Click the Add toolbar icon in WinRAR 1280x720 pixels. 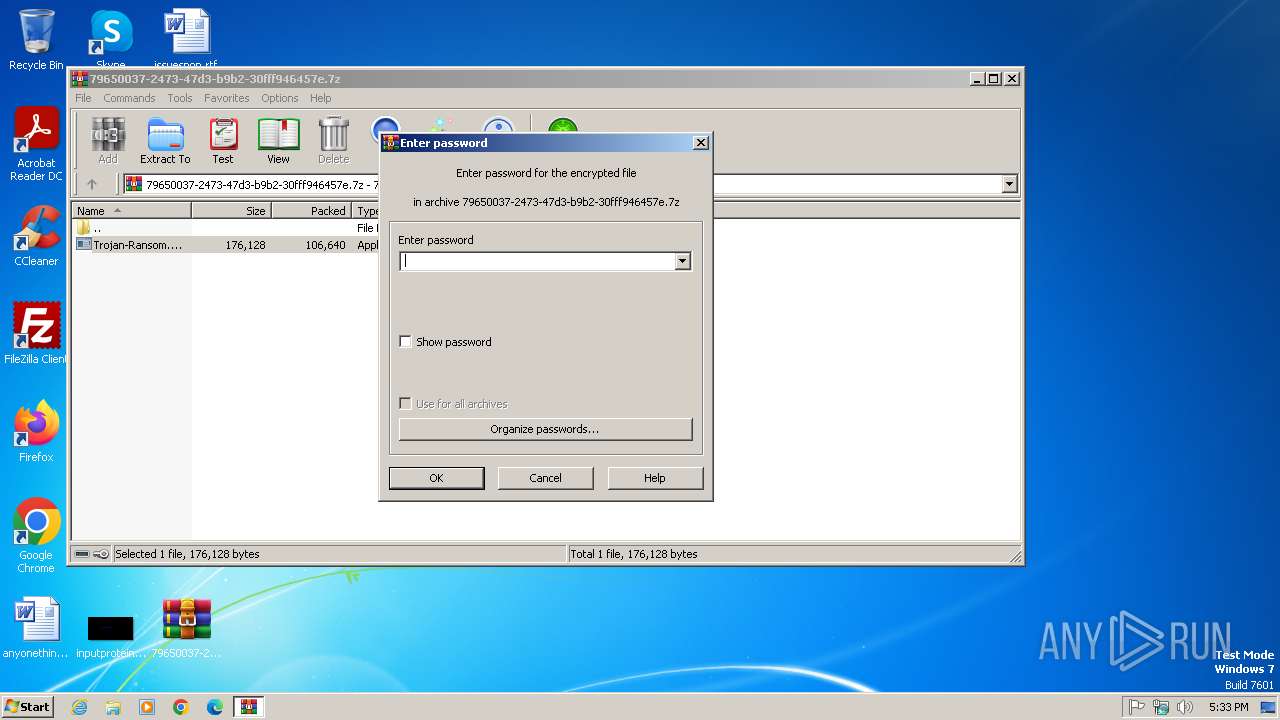[107, 141]
